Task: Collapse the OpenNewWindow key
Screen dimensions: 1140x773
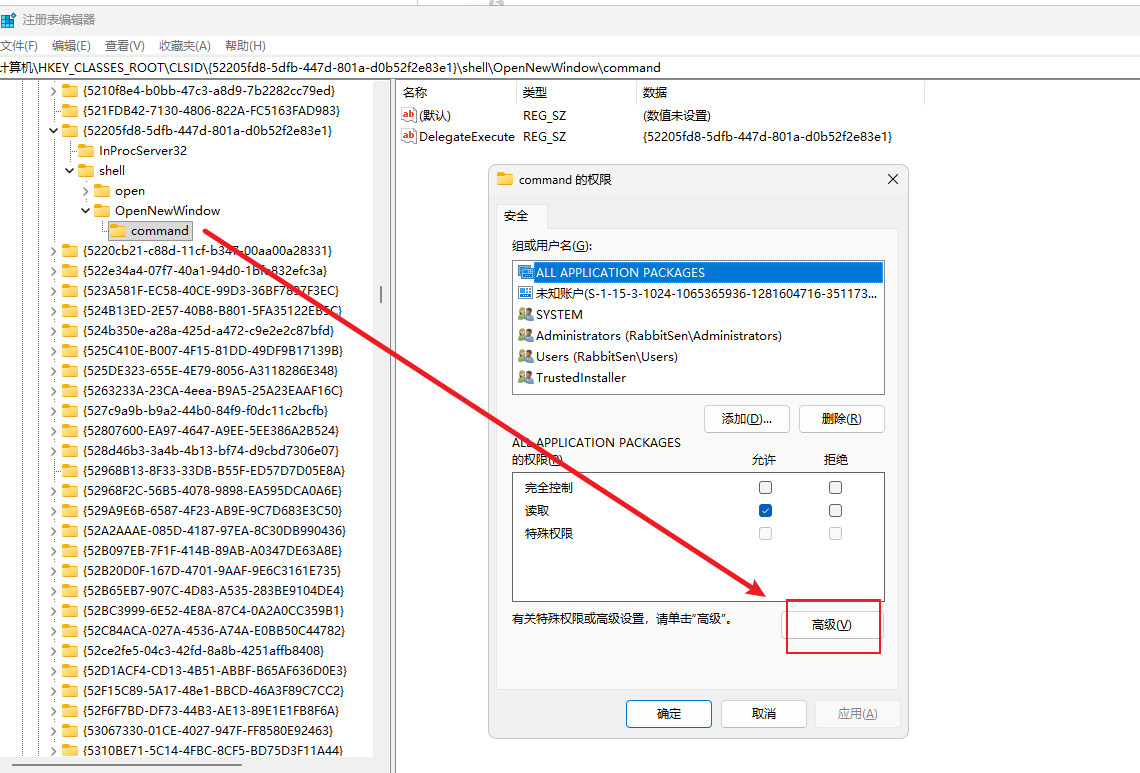Action: click(x=85, y=211)
